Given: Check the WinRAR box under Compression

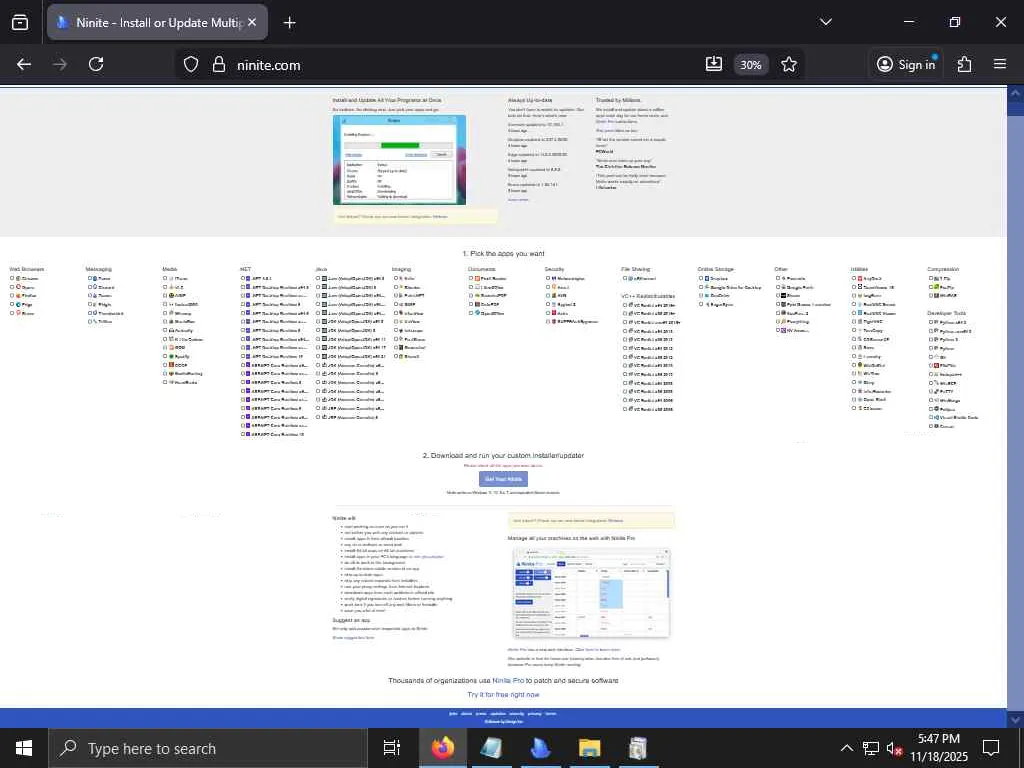Looking at the screenshot, I should coord(931,295).
